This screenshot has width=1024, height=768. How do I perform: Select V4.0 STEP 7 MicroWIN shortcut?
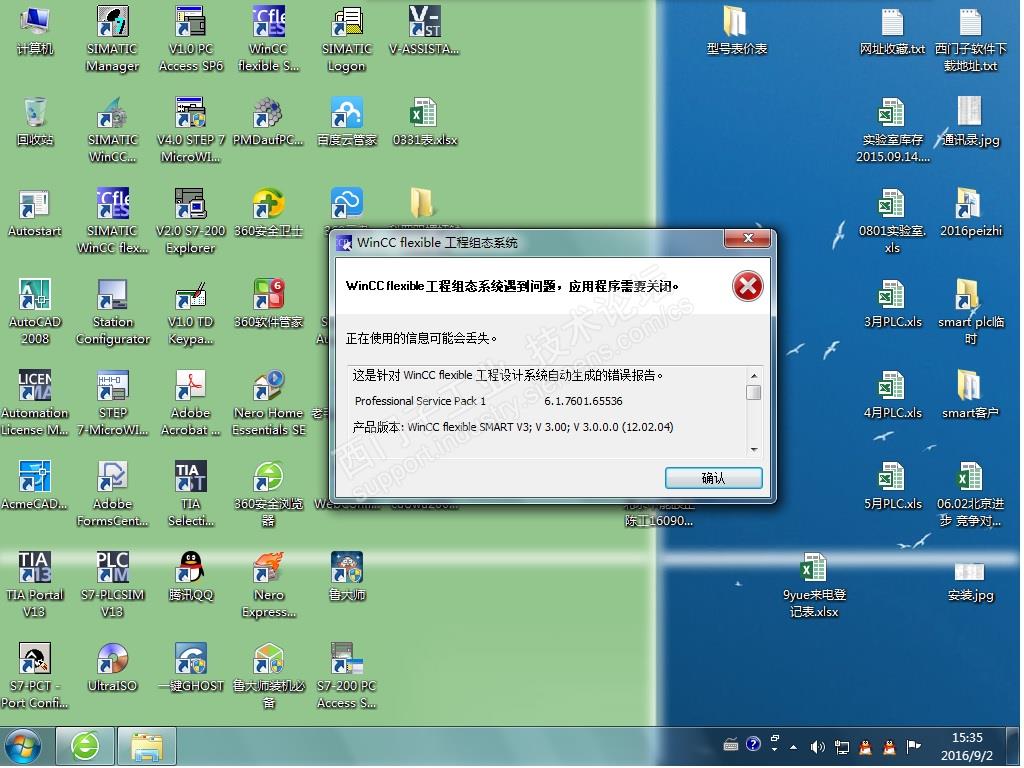tap(191, 129)
